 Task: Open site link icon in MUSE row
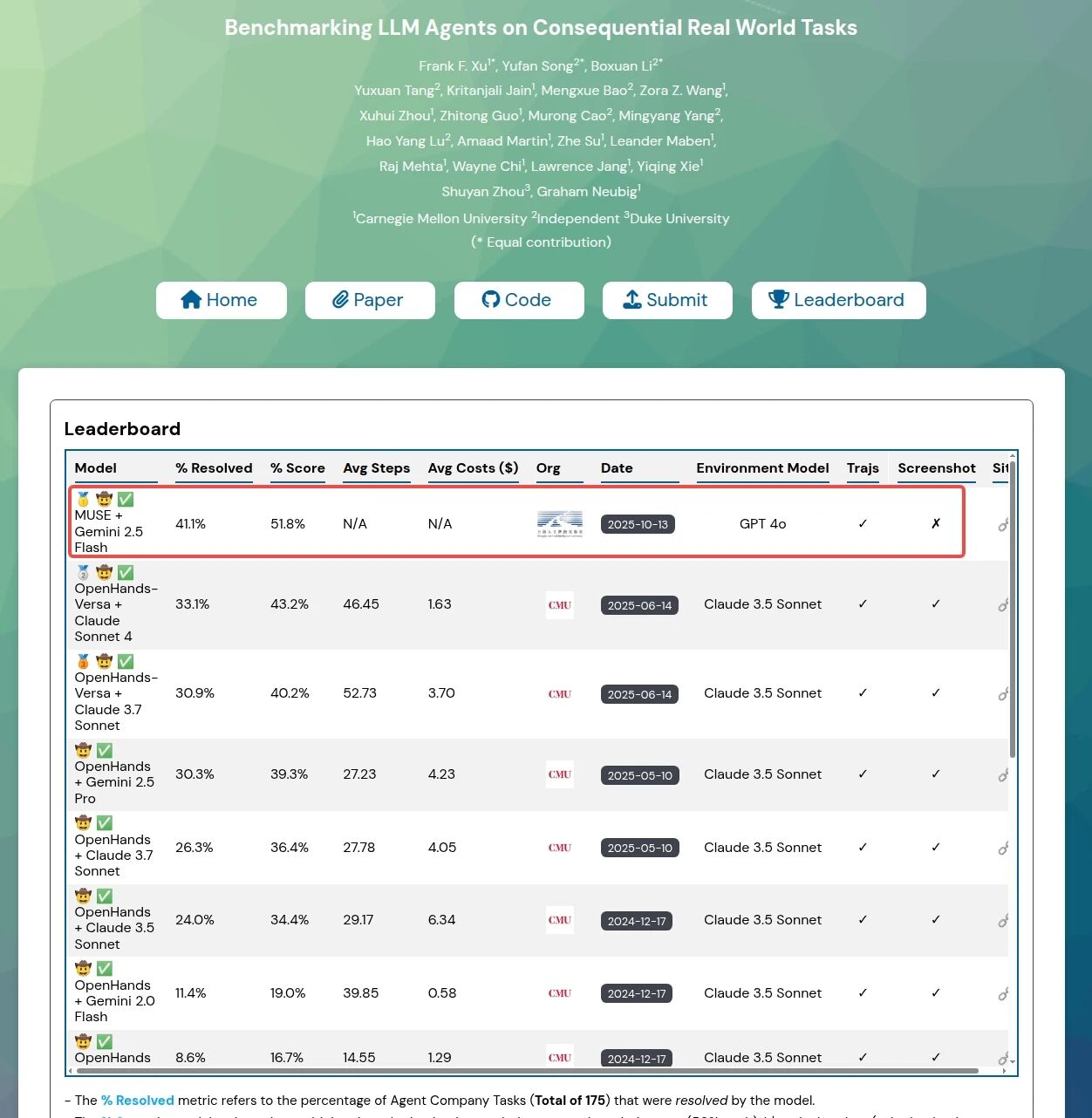[x=1003, y=524]
